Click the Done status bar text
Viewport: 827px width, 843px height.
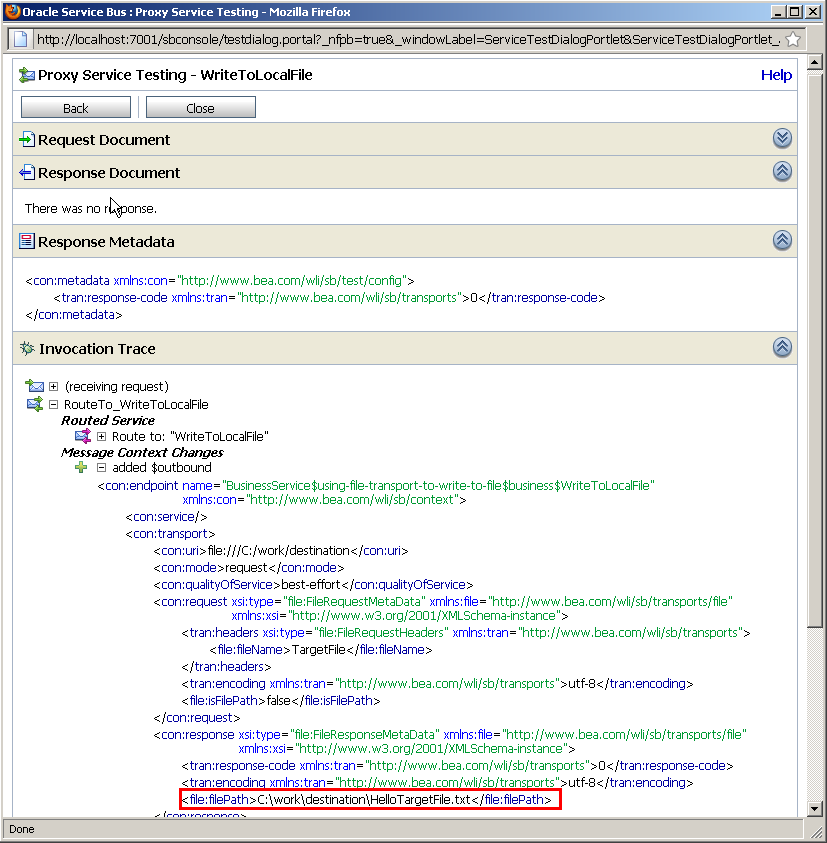[x=22, y=829]
